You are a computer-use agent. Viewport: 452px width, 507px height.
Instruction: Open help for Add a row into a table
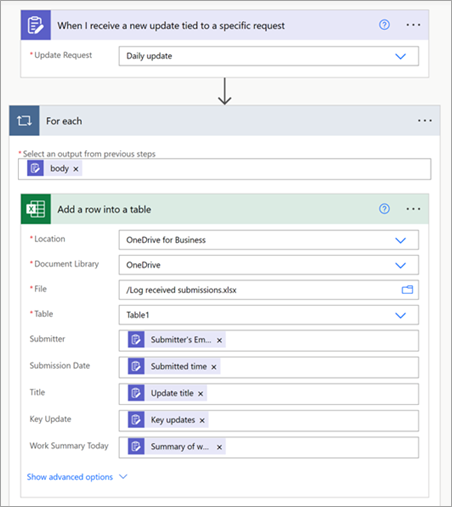click(384, 209)
